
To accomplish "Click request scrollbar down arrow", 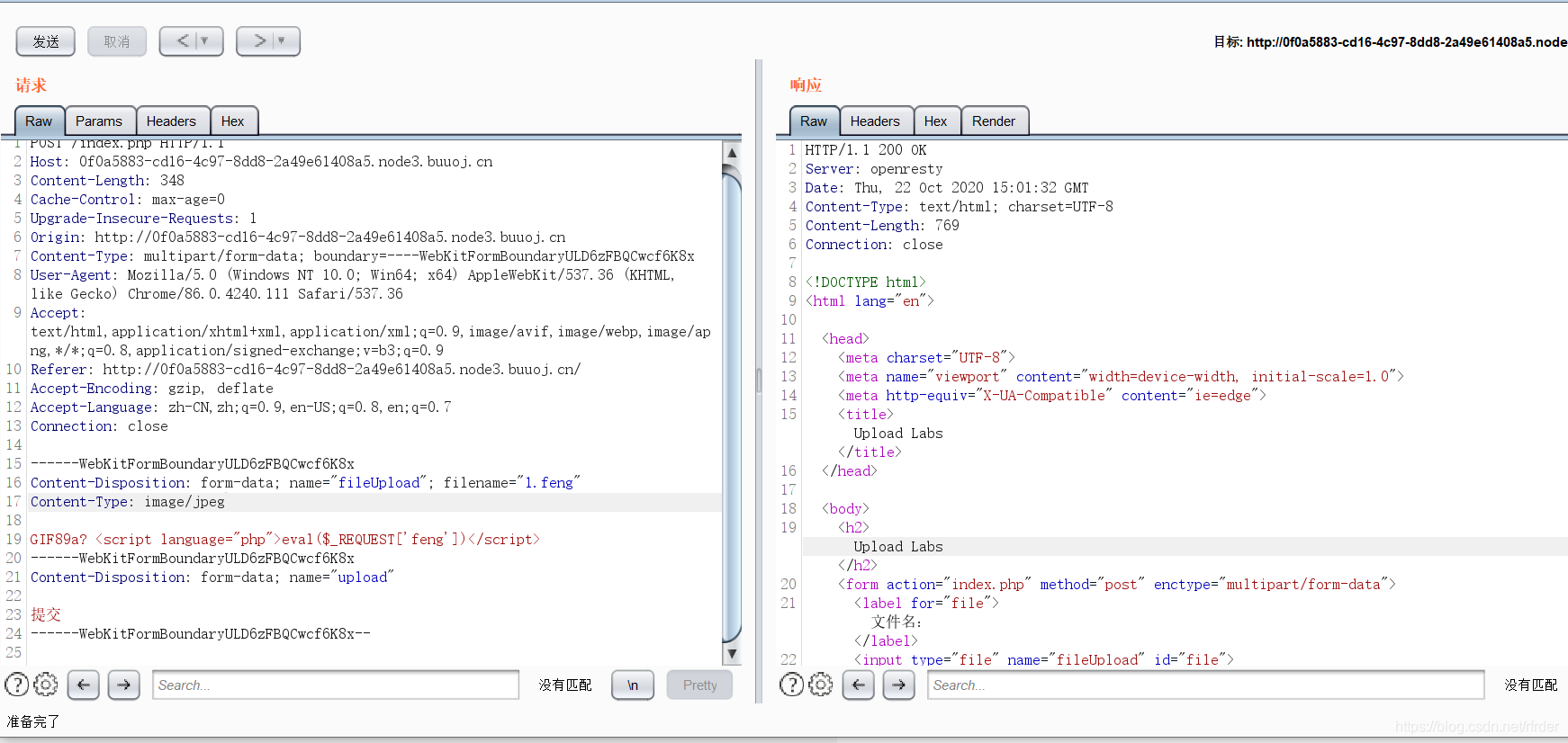I will 733,654.
